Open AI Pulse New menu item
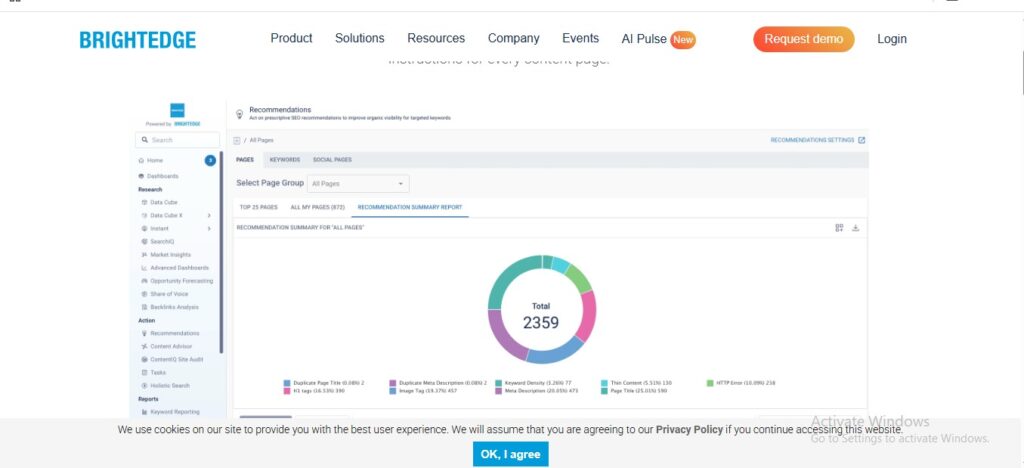Image resolution: width=1024 pixels, height=468 pixels. 658,39
